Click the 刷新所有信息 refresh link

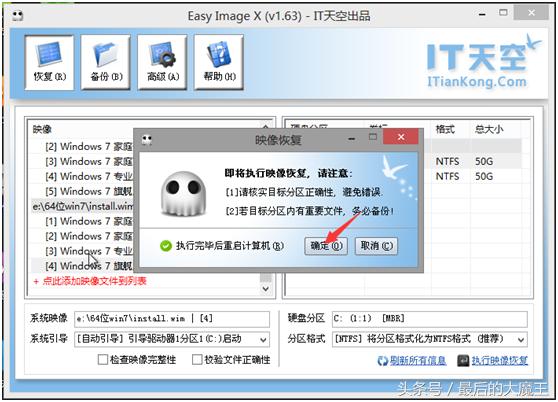418,361
